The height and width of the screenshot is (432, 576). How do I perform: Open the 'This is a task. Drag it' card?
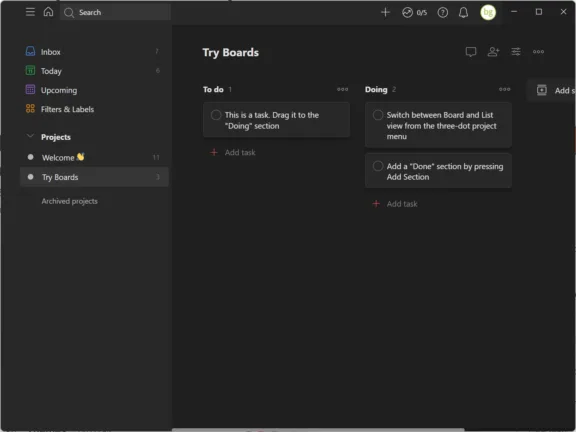pyautogui.click(x=276, y=120)
